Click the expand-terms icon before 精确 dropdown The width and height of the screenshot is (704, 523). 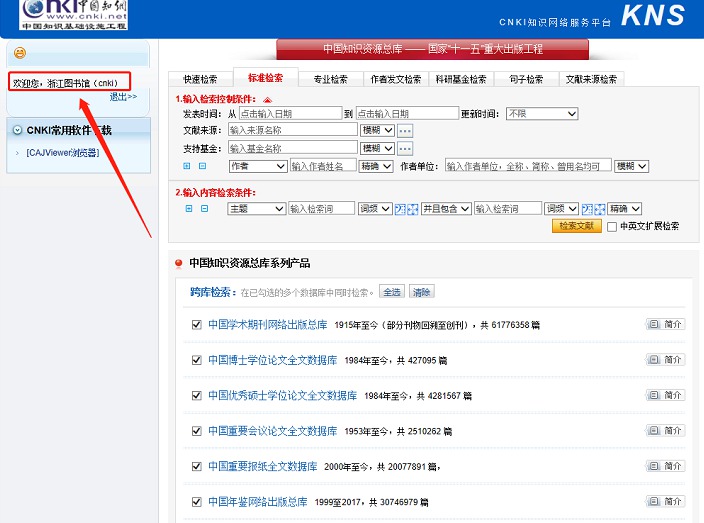[x=599, y=209]
